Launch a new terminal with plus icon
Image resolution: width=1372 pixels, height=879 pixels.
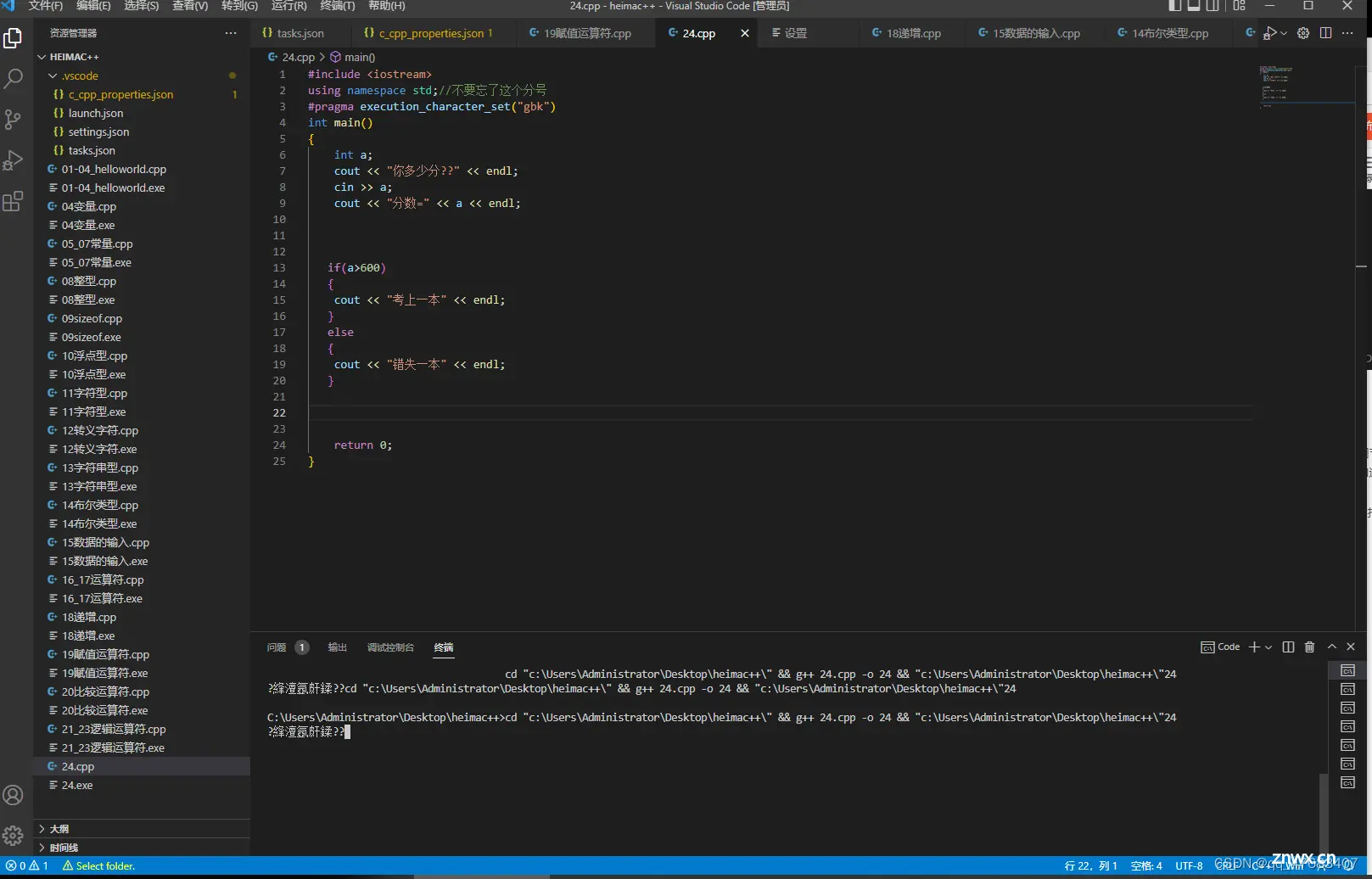click(x=1254, y=647)
